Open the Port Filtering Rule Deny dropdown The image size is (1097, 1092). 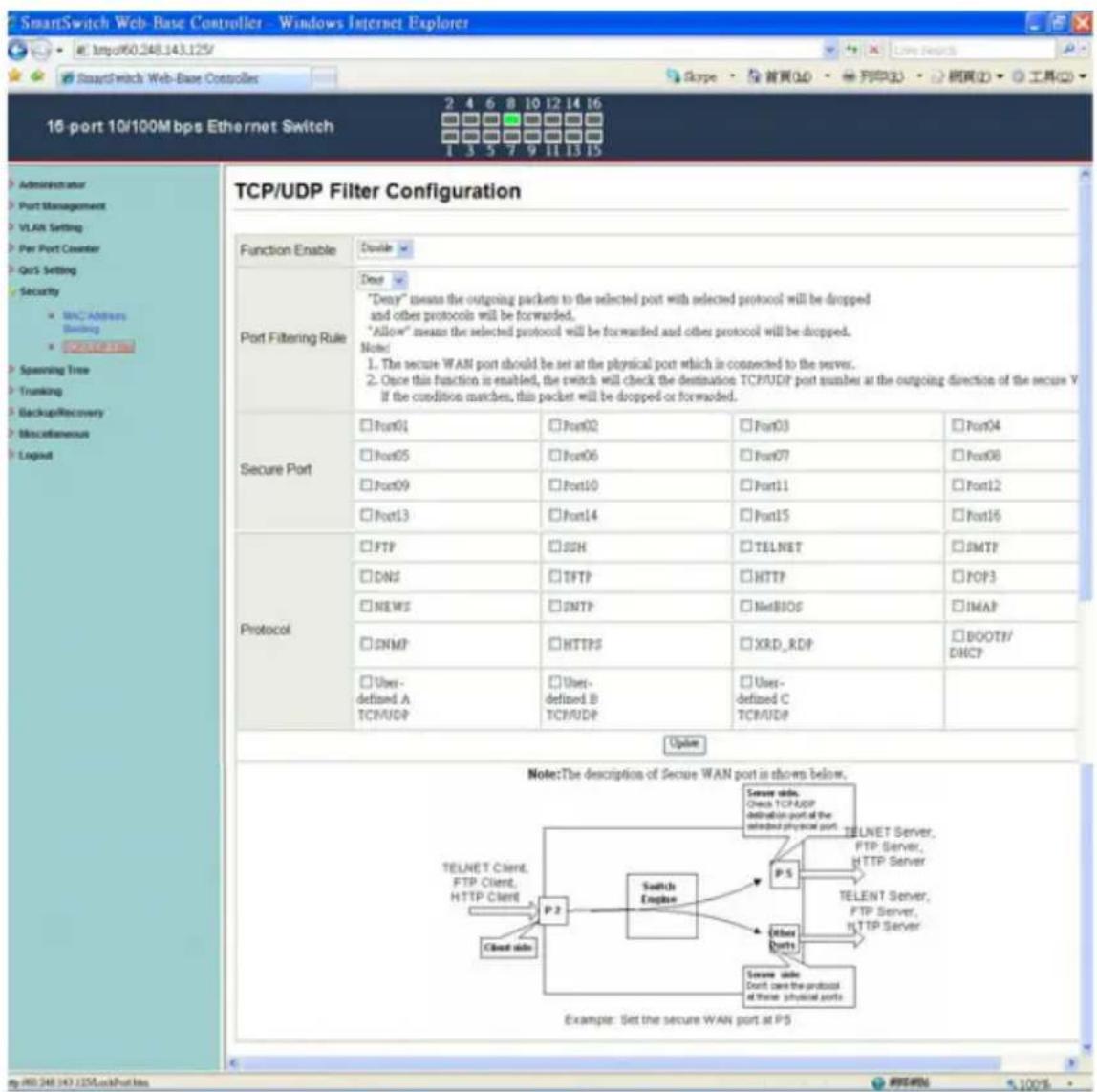[x=382, y=280]
